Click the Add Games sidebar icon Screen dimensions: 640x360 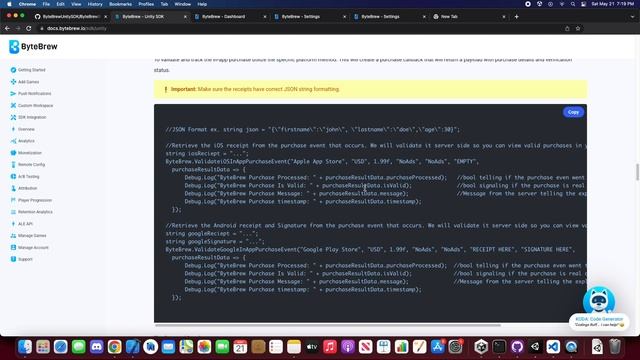coord(13,82)
